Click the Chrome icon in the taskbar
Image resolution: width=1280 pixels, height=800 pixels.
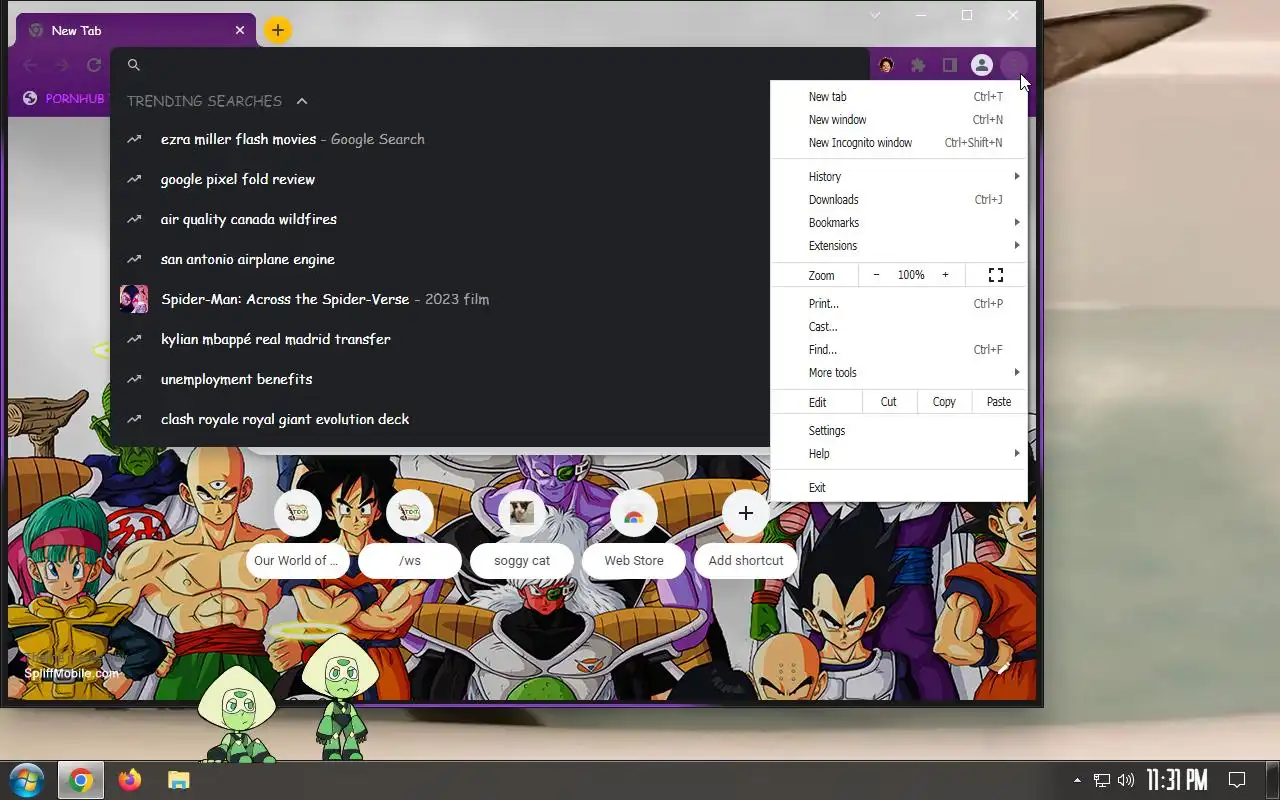[81, 780]
